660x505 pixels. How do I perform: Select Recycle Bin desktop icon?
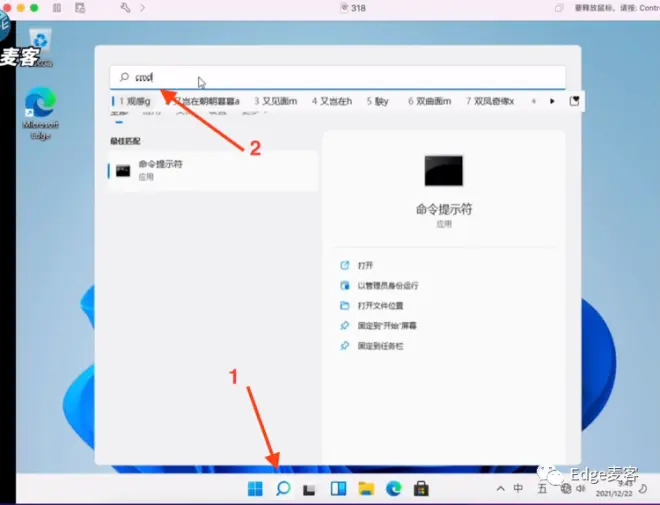click(40, 47)
